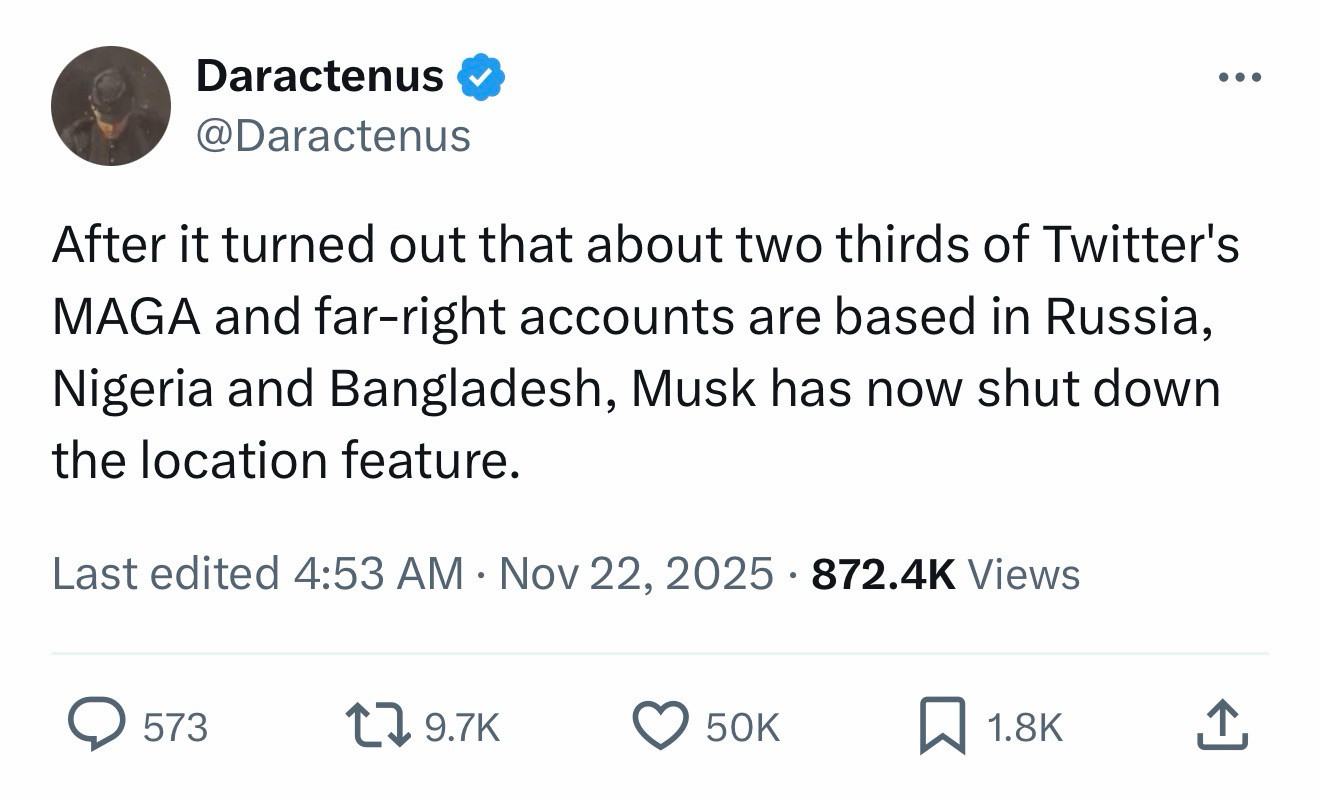1320x798 pixels.
Task: Click the 1.8K bookmarks count
Action: 1024,728
